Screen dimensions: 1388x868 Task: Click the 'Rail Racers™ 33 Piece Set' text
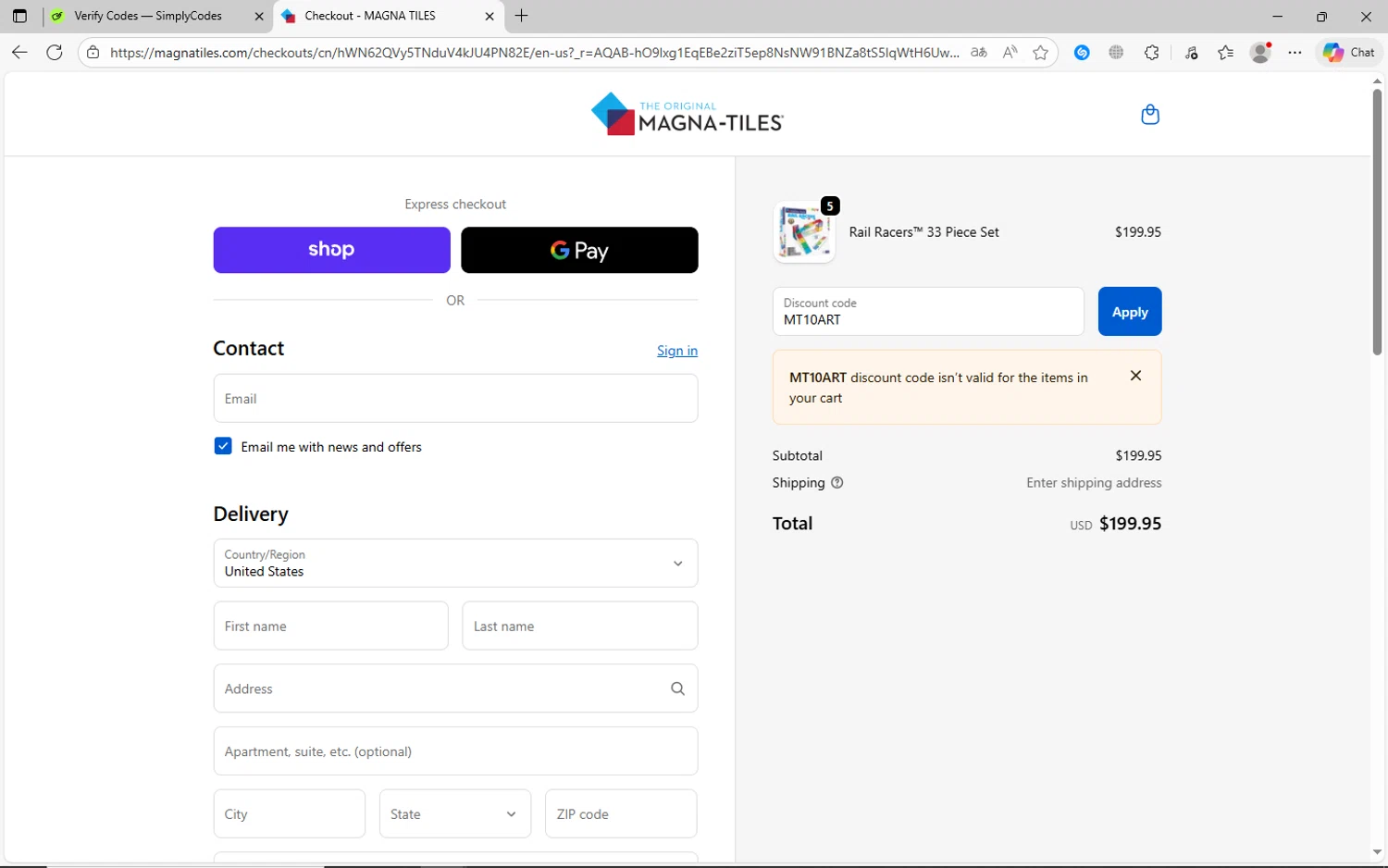tap(923, 232)
